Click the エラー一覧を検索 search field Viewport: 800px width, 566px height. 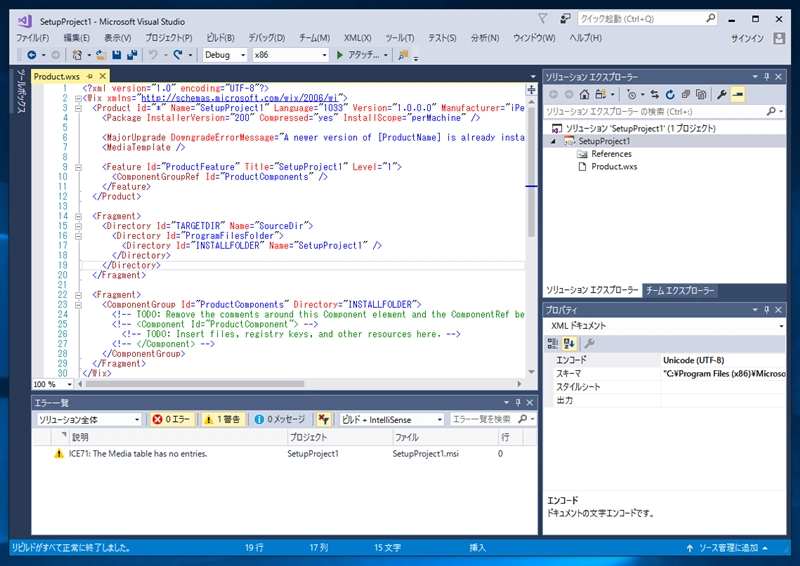pyautogui.click(x=493, y=420)
